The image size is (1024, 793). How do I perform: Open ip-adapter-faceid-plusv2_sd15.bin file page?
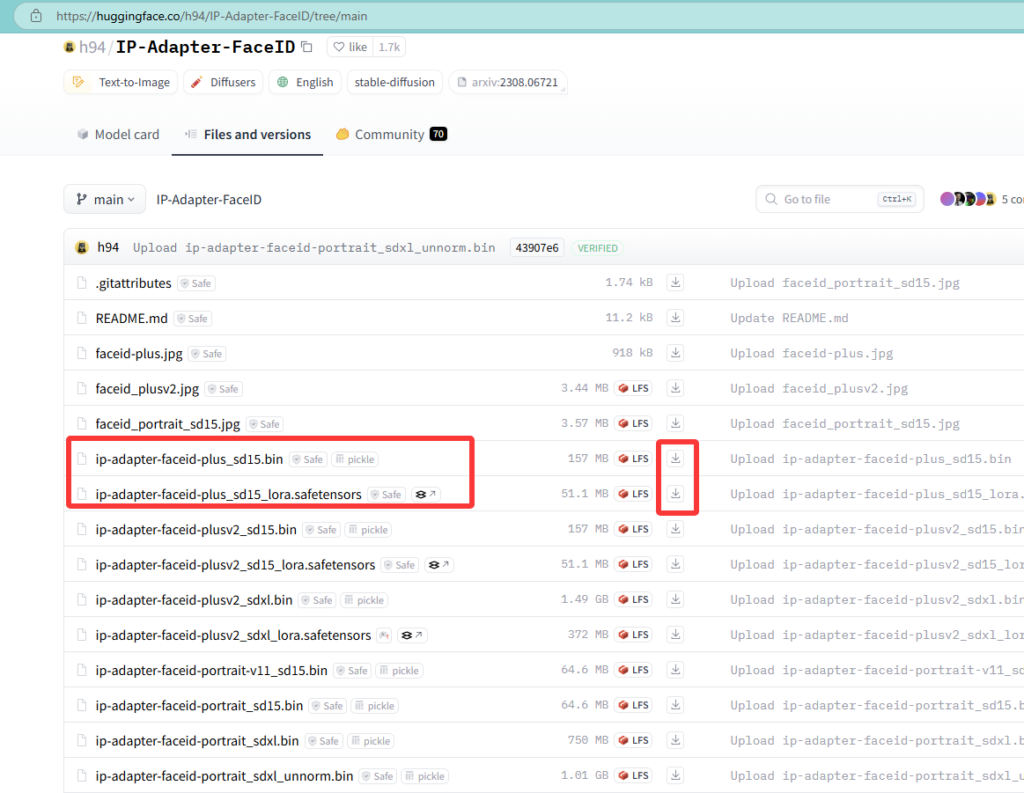tap(196, 530)
